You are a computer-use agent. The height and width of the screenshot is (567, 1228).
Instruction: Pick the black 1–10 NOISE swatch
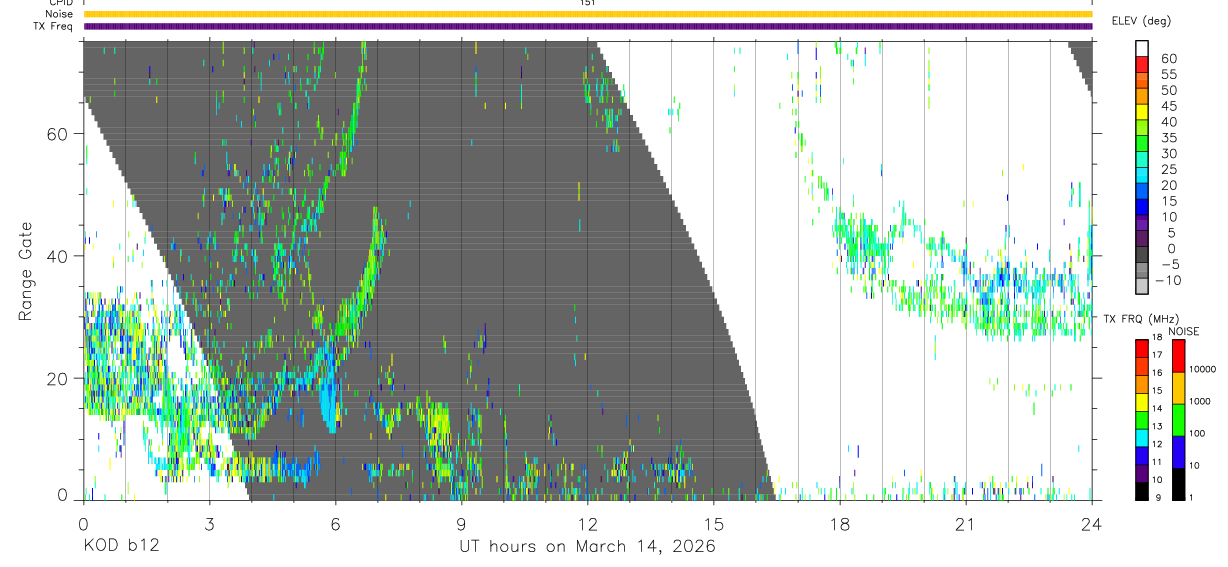click(x=1178, y=483)
